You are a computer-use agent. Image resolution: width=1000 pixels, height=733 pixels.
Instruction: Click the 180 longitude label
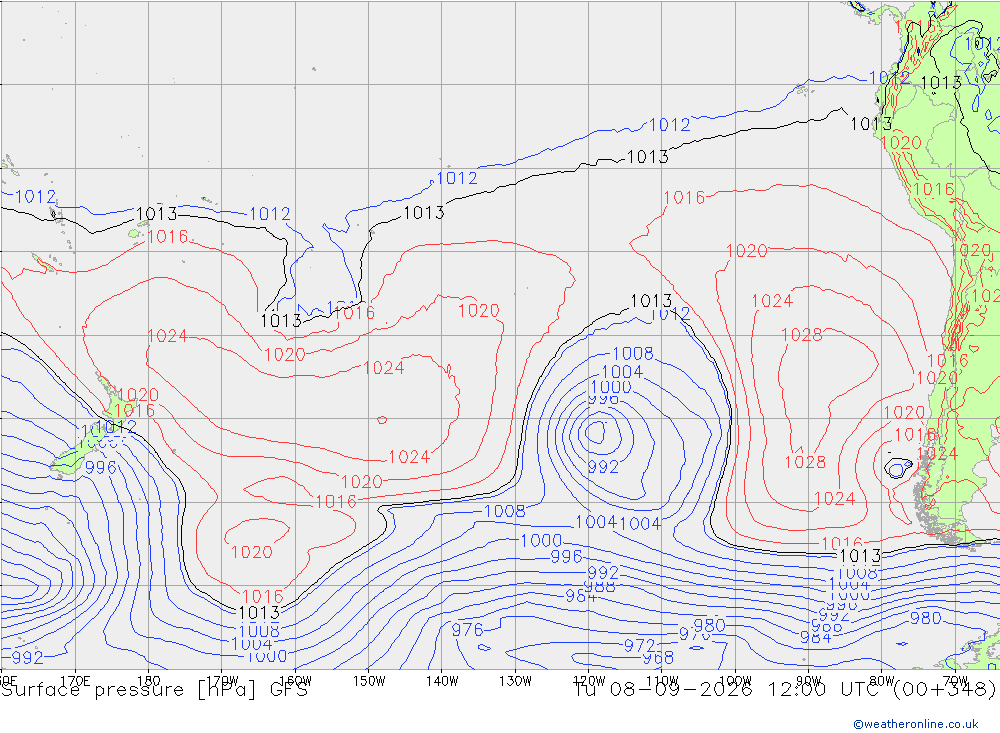coord(149,681)
